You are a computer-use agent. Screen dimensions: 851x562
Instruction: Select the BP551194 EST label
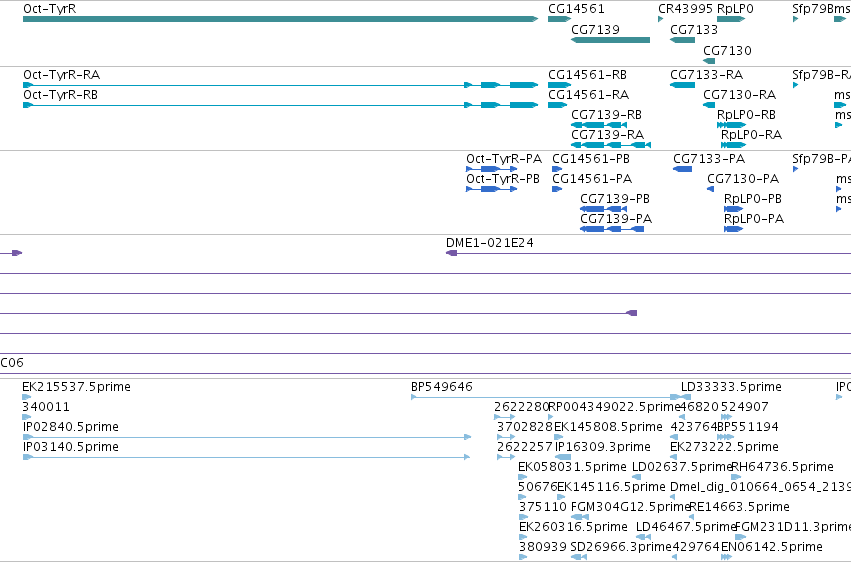748,427
